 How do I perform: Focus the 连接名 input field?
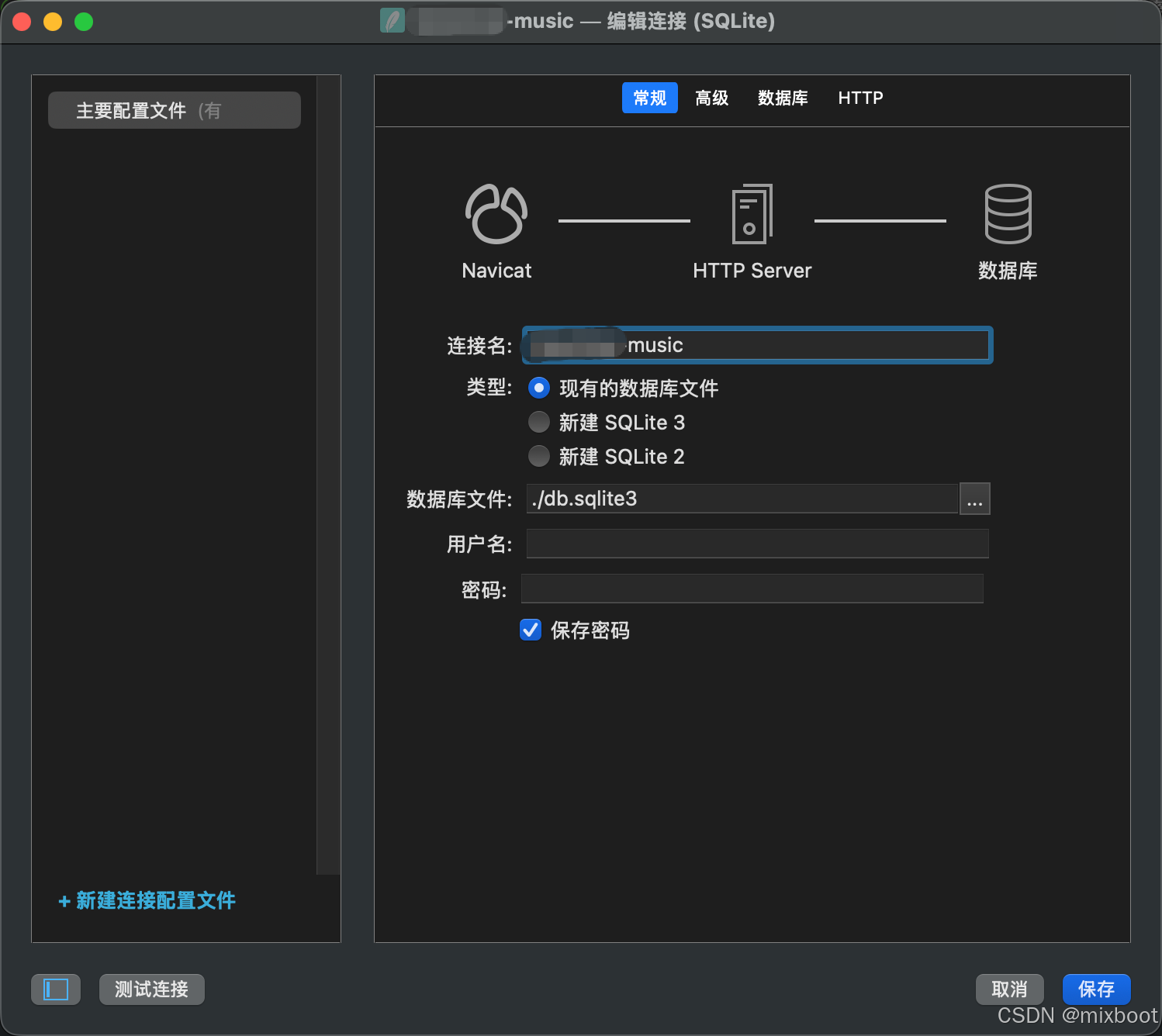click(x=758, y=345)
